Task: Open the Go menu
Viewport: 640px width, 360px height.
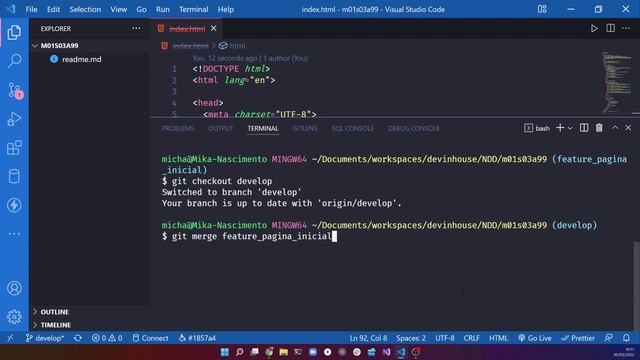Action: [141, 9]
